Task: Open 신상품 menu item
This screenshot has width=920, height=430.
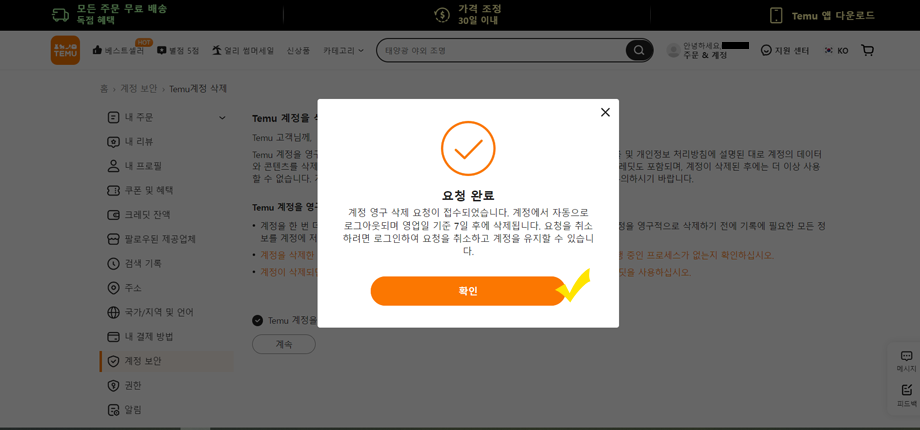Action: click(298, 50)
